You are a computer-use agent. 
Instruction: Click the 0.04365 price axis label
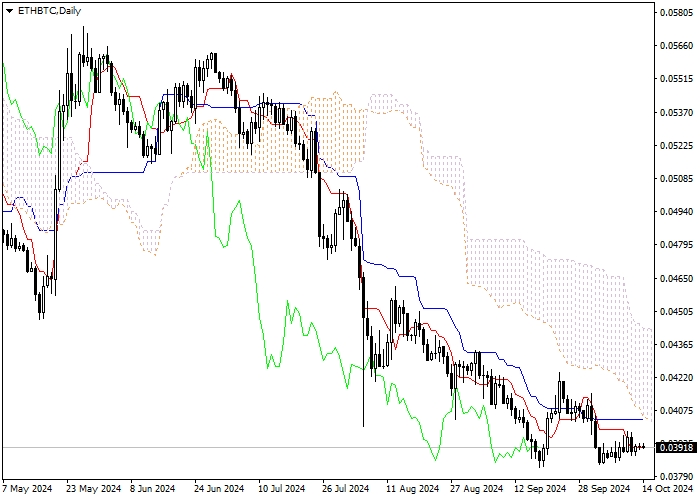677,345
